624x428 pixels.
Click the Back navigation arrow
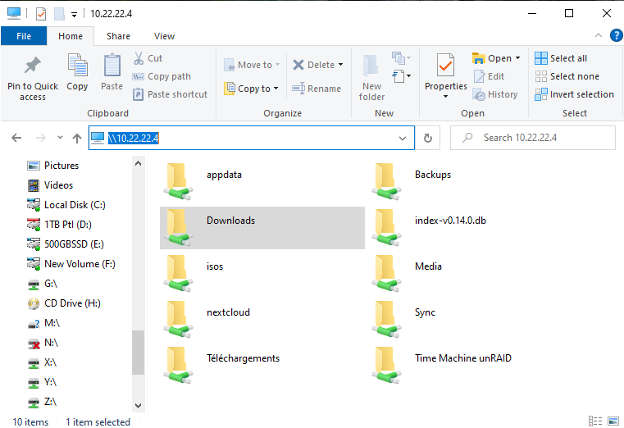[16, 138]
